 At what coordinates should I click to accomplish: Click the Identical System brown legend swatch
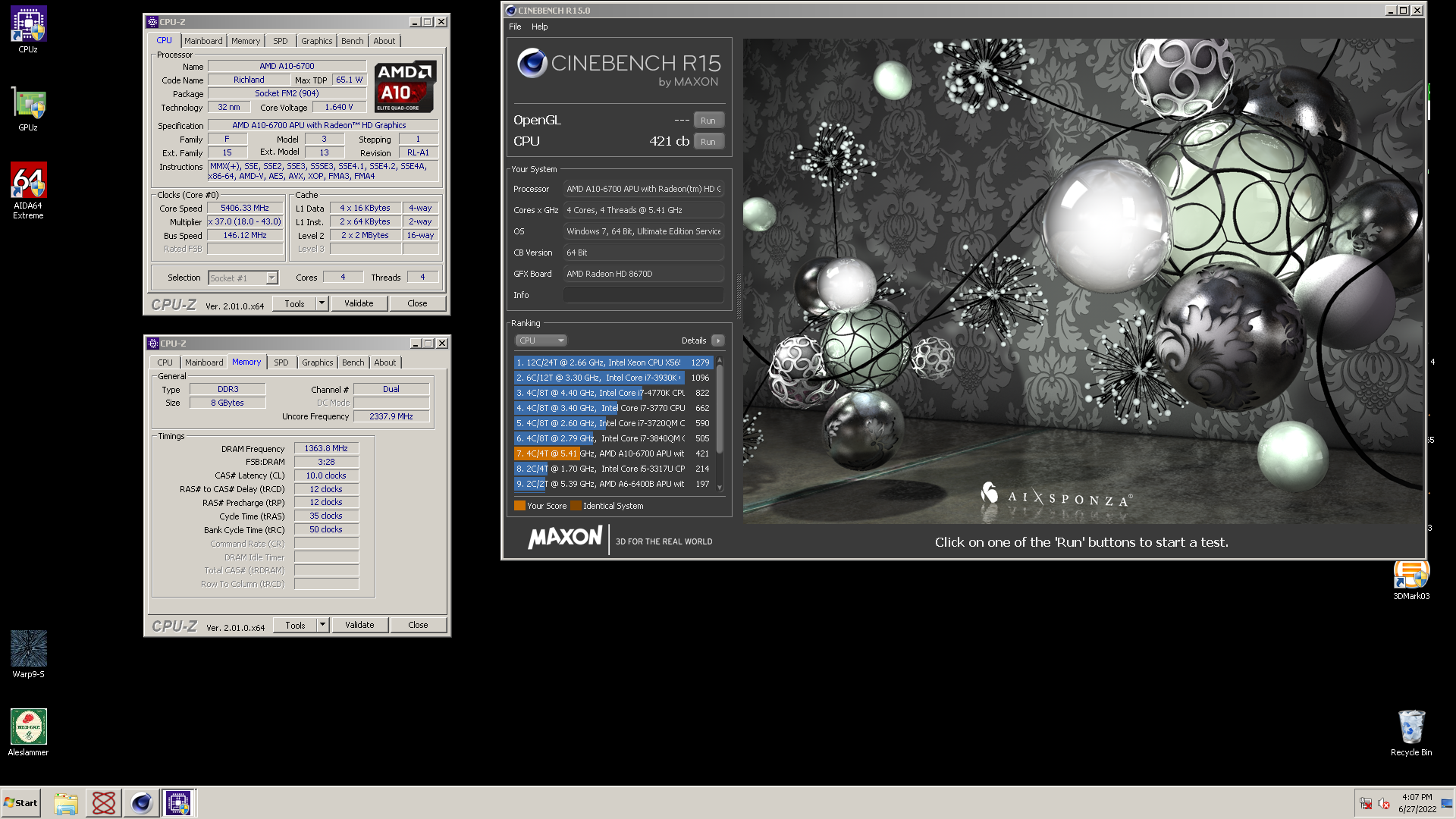pos(576,506)
